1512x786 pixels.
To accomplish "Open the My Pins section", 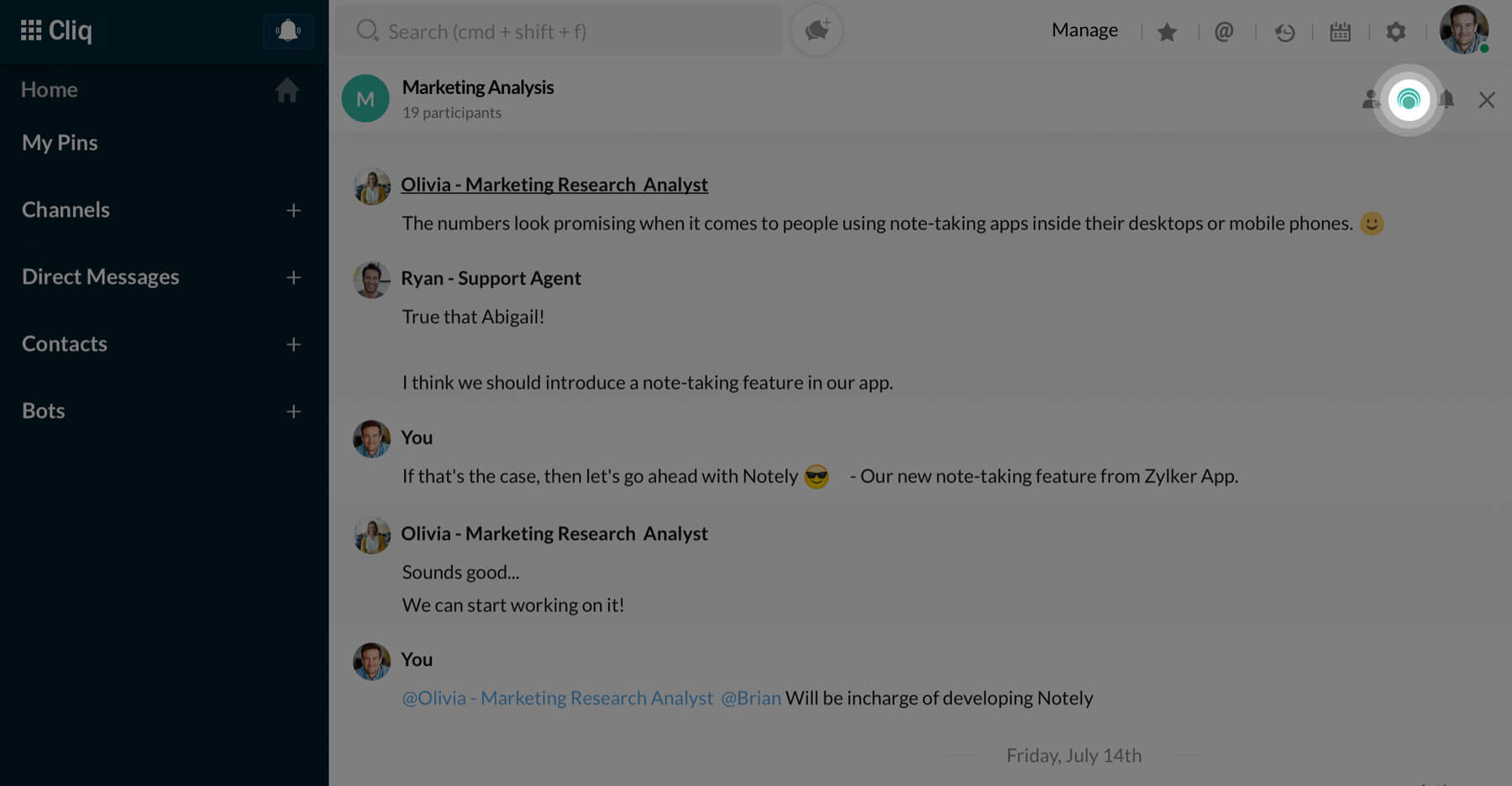I will tap(60, 143).
